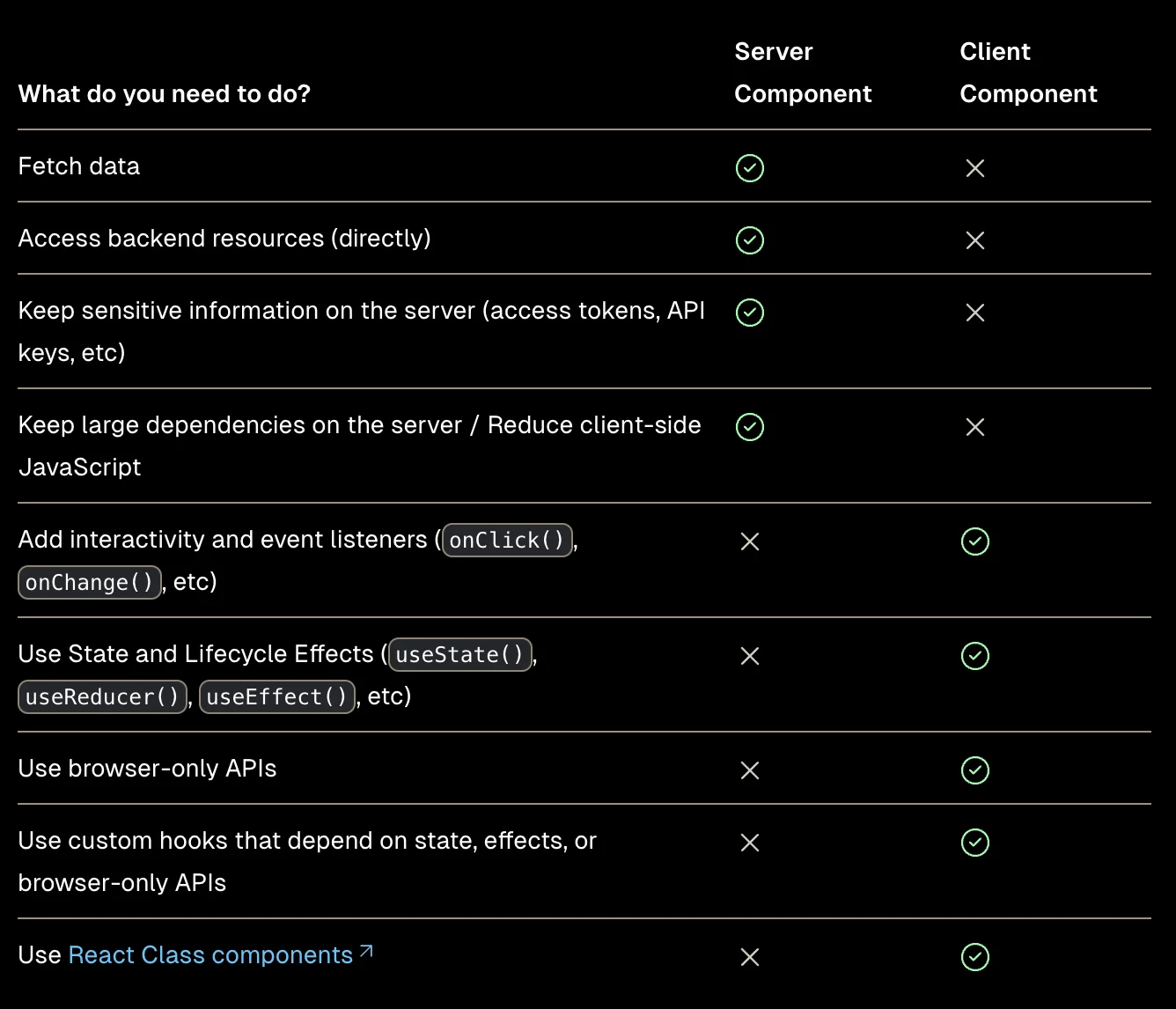The width and height of the screenshot is (1176, 1009).
Task: Click the external arrow beside React Class components
Action: point(366,952)
